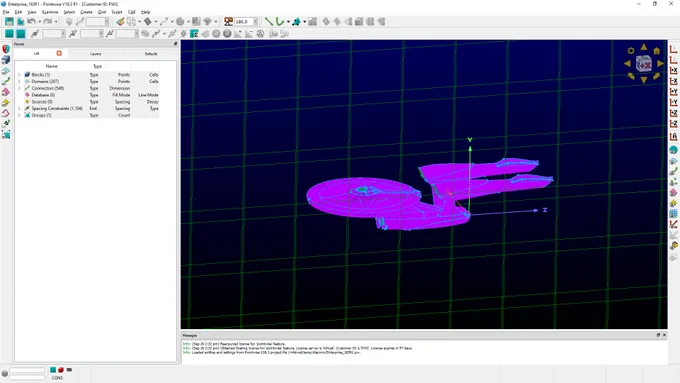Open the Grid menu
This screenshot has height=383, width=680.
point(102,12)
